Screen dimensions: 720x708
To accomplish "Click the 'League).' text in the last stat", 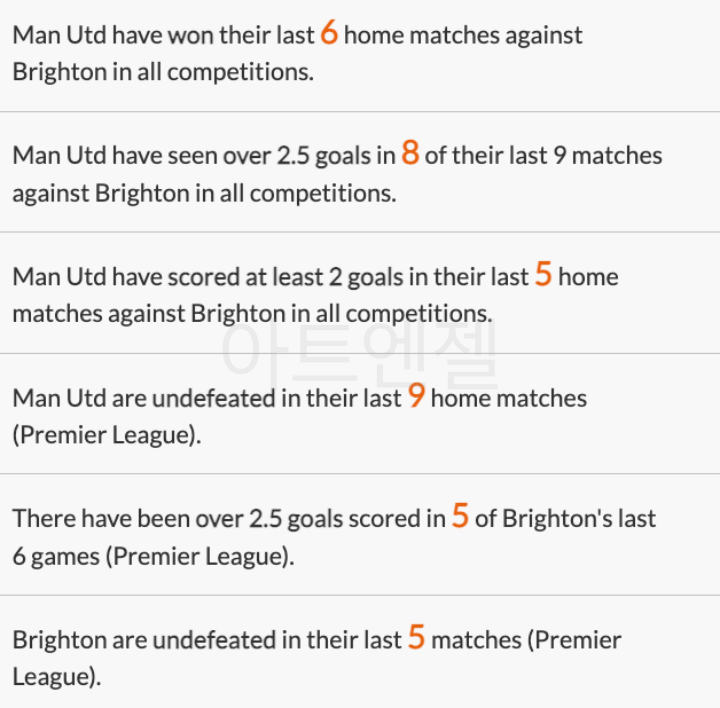I will pyautogui.click(x=57, y=677).
